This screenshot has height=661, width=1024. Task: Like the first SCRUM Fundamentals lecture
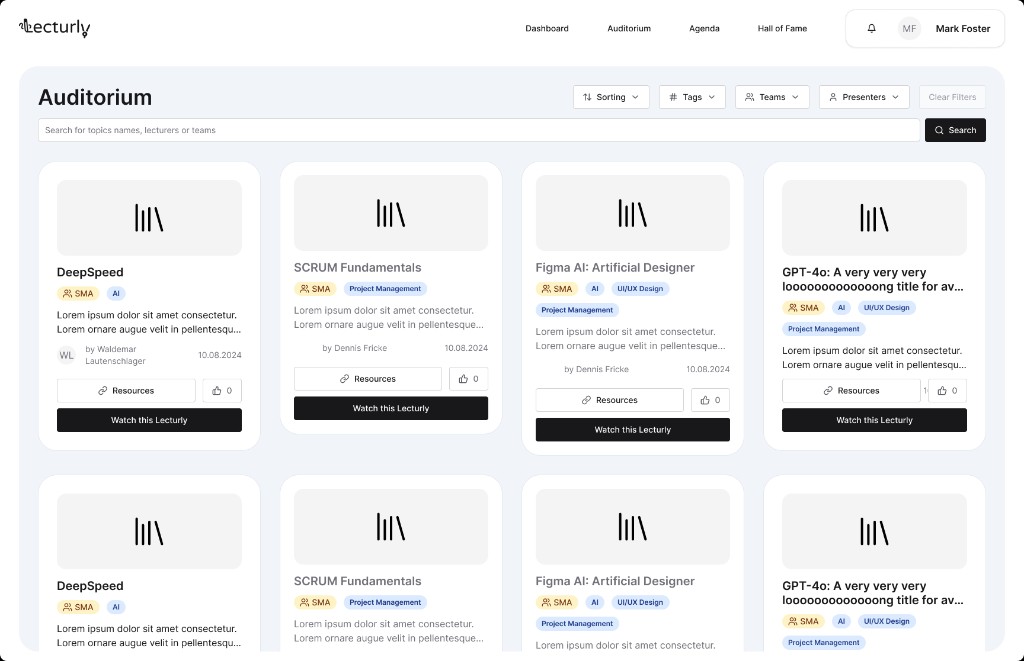(468, 379)
